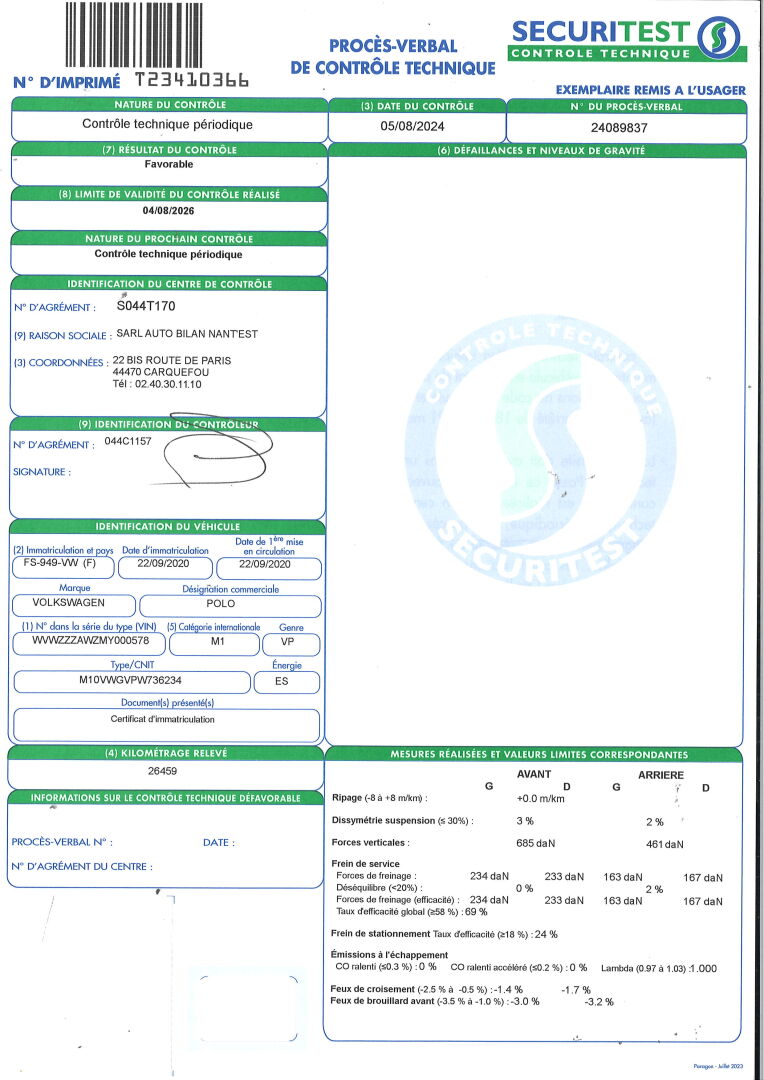This screenshot has width=764, height=1080.
Task: Click the international category field M1
Action: 214,645
